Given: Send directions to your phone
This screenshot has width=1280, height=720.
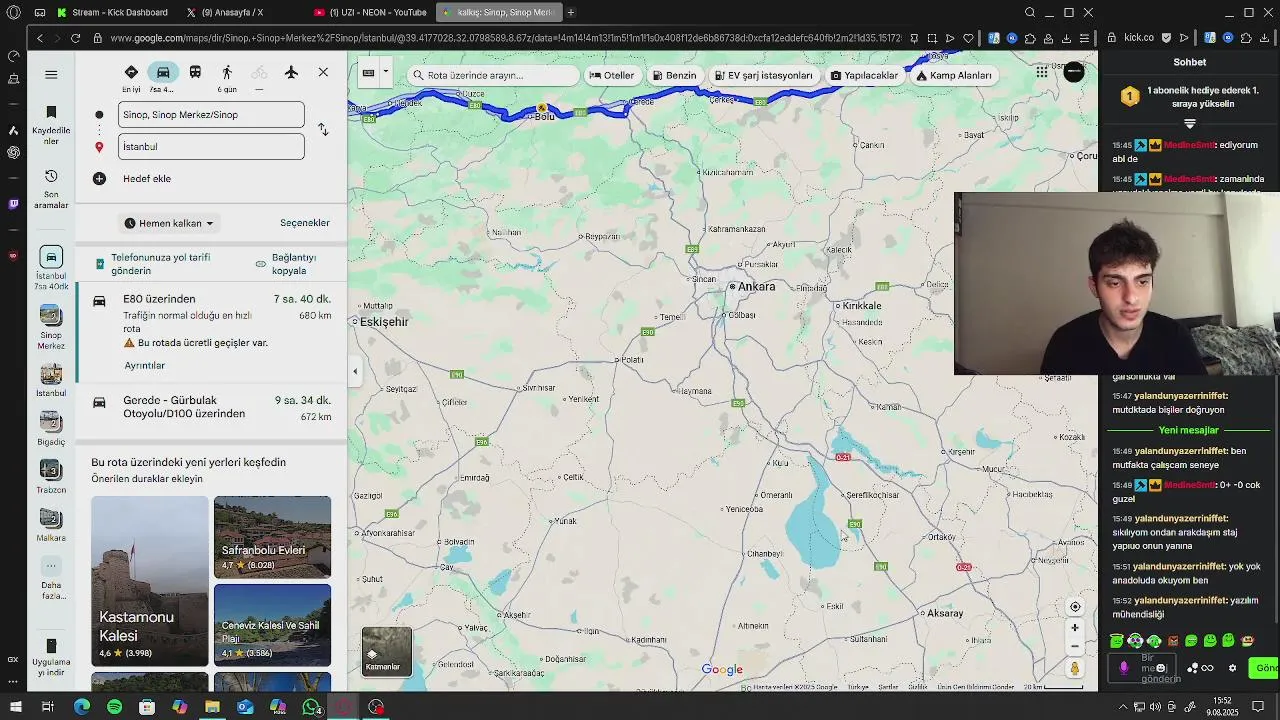Looking at the screenshot, I should pyautogui.click(x=152, y=264).
